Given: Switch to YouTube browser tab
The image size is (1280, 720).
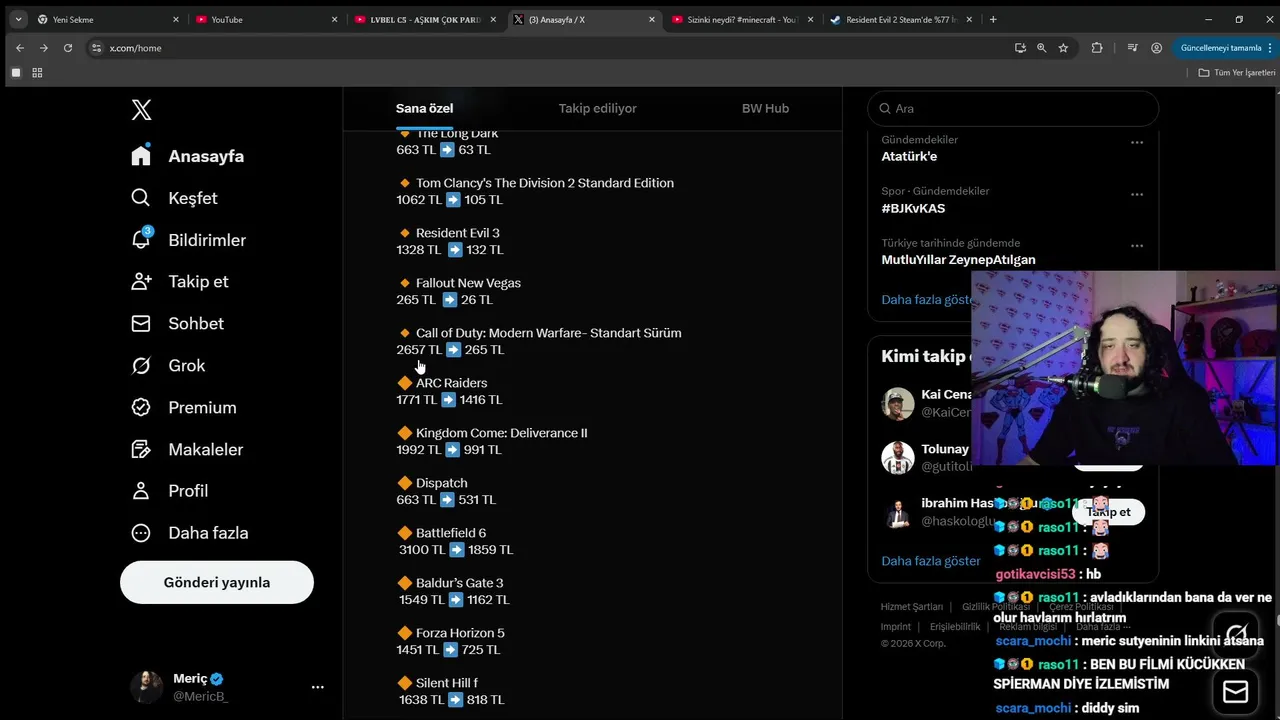Looking at the screenshot, I should click(265, 19).
